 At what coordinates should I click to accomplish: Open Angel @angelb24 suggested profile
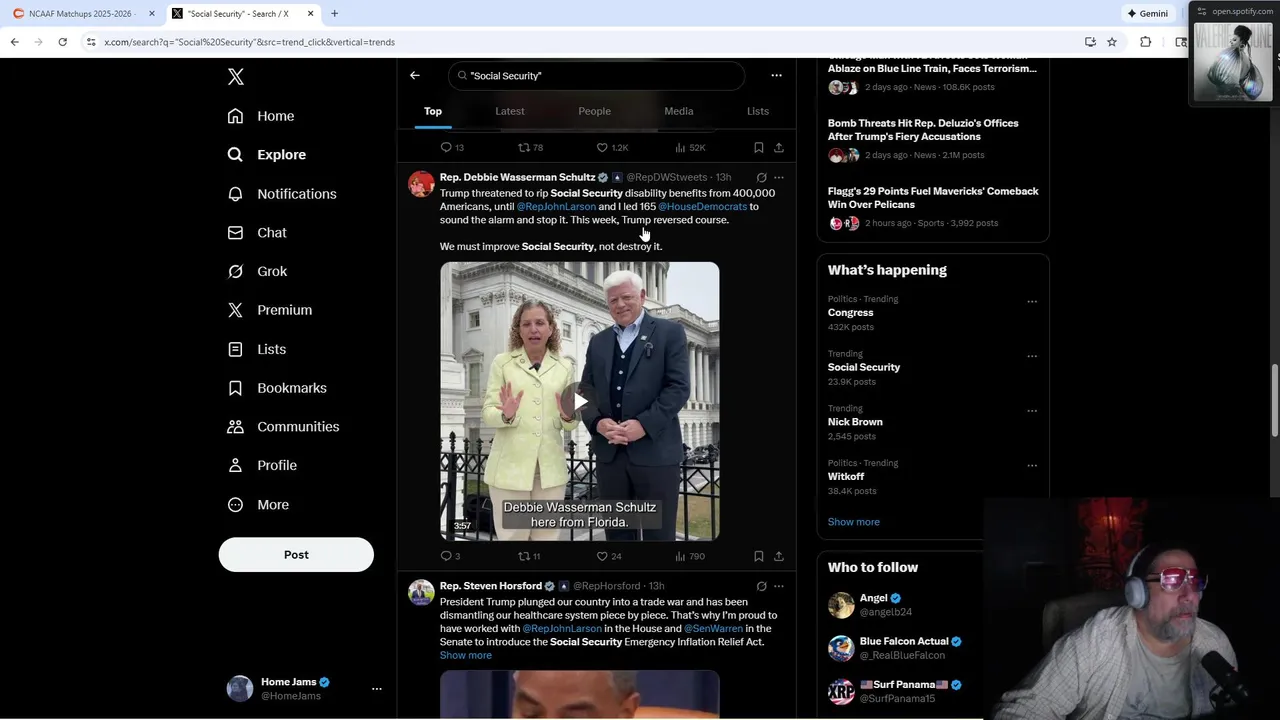(886, 605)
